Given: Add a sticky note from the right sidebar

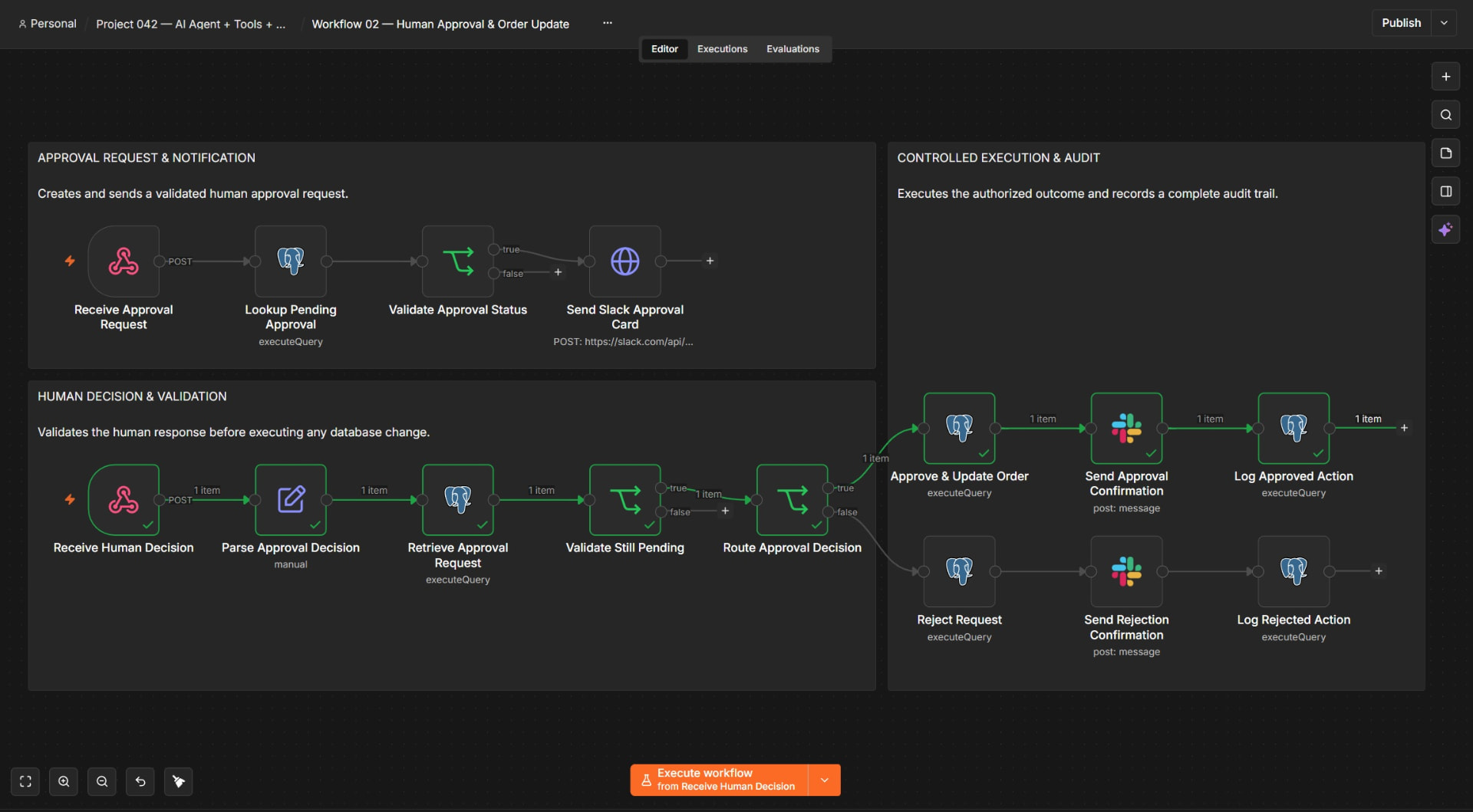Looking at the screenshot, I should pos(1445,153).
